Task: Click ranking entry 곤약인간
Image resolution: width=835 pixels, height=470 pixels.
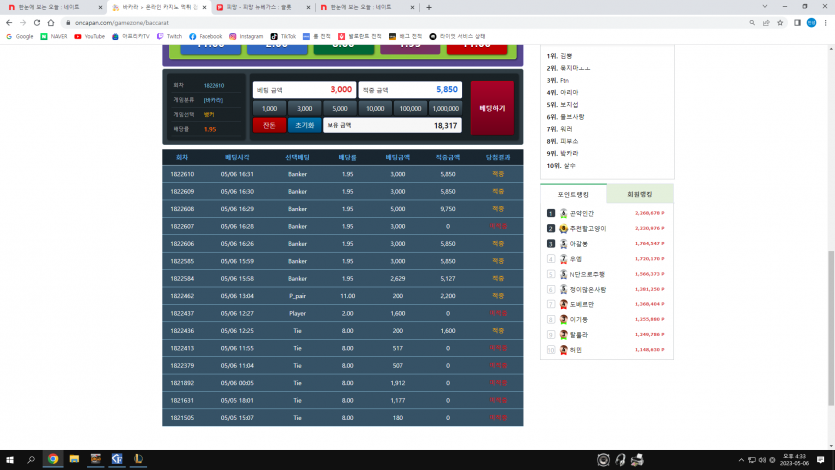Action: (x=582, y=213)
